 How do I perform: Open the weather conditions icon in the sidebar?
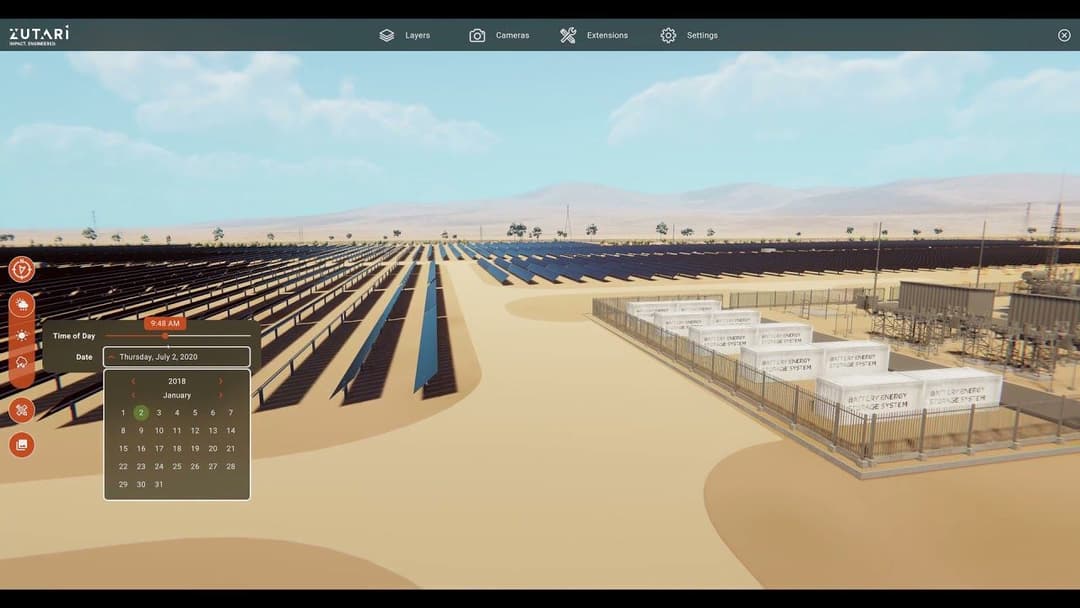pos(22,302)
